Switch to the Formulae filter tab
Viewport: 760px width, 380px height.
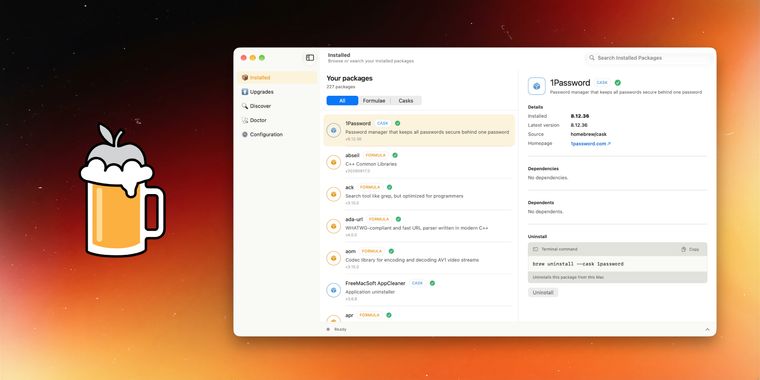click(374, 101)
